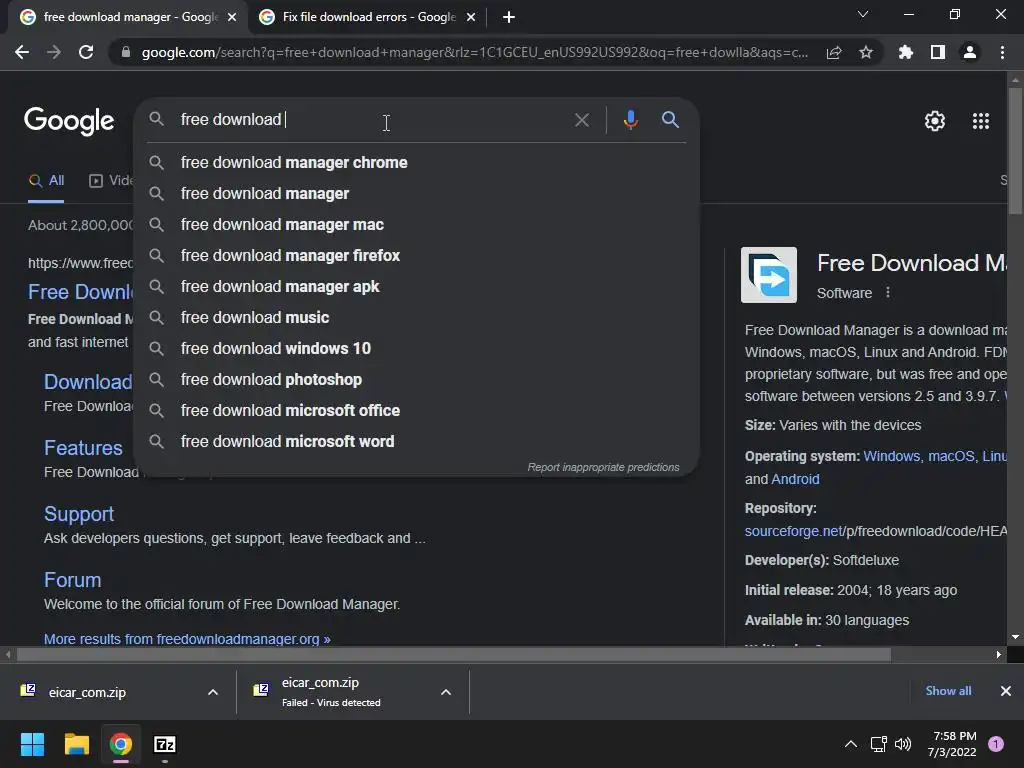Click the volume tray icon
The height and width of the screenshot is (768, 1024).
tap(903, 744)
